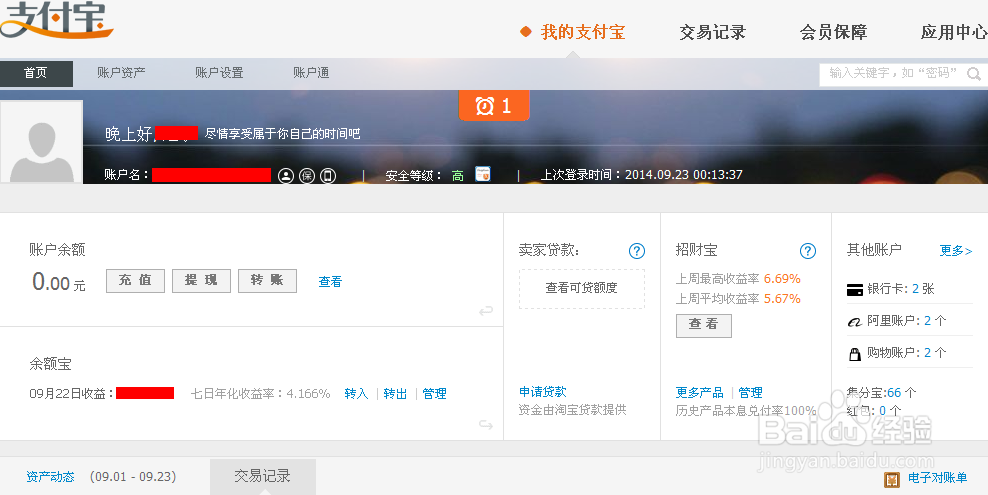Click 转入 link for 余额宝
Viewport: 988px width, 495px height.
coord(356,394)
